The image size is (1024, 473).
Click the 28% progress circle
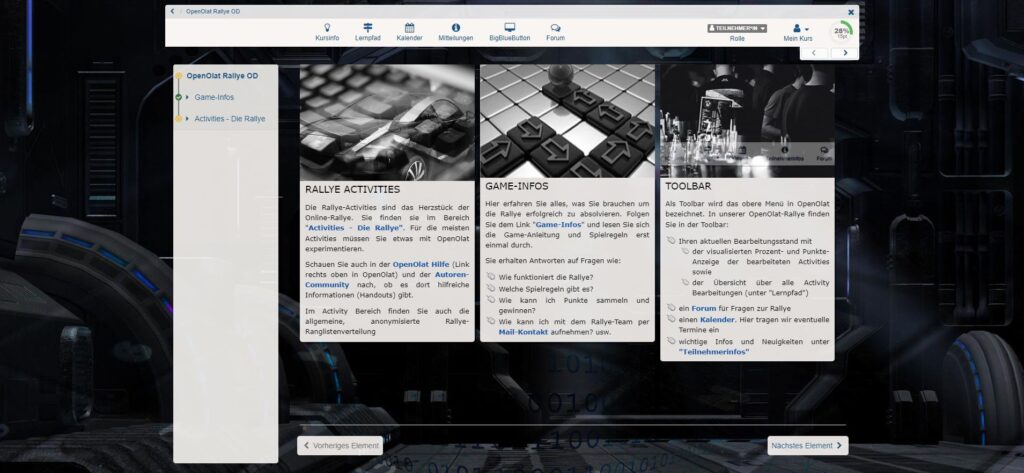point(842,31)
